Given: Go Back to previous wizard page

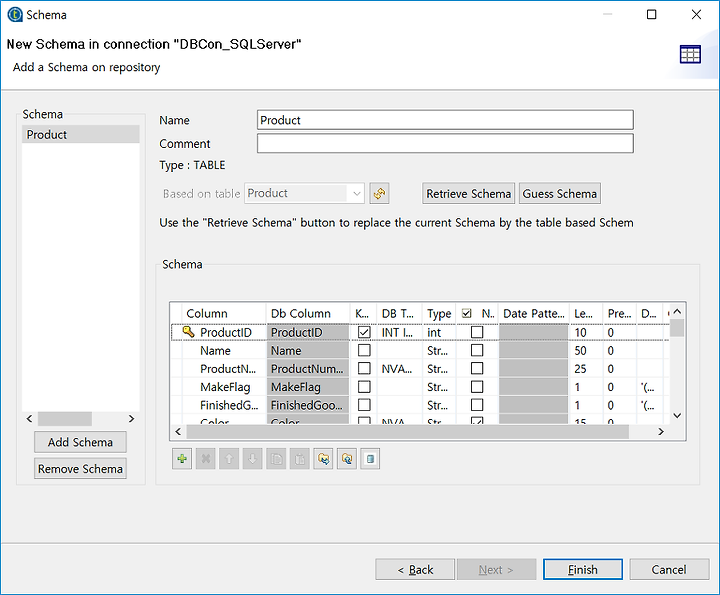Looking at the screenshot, I should [415, 569].
